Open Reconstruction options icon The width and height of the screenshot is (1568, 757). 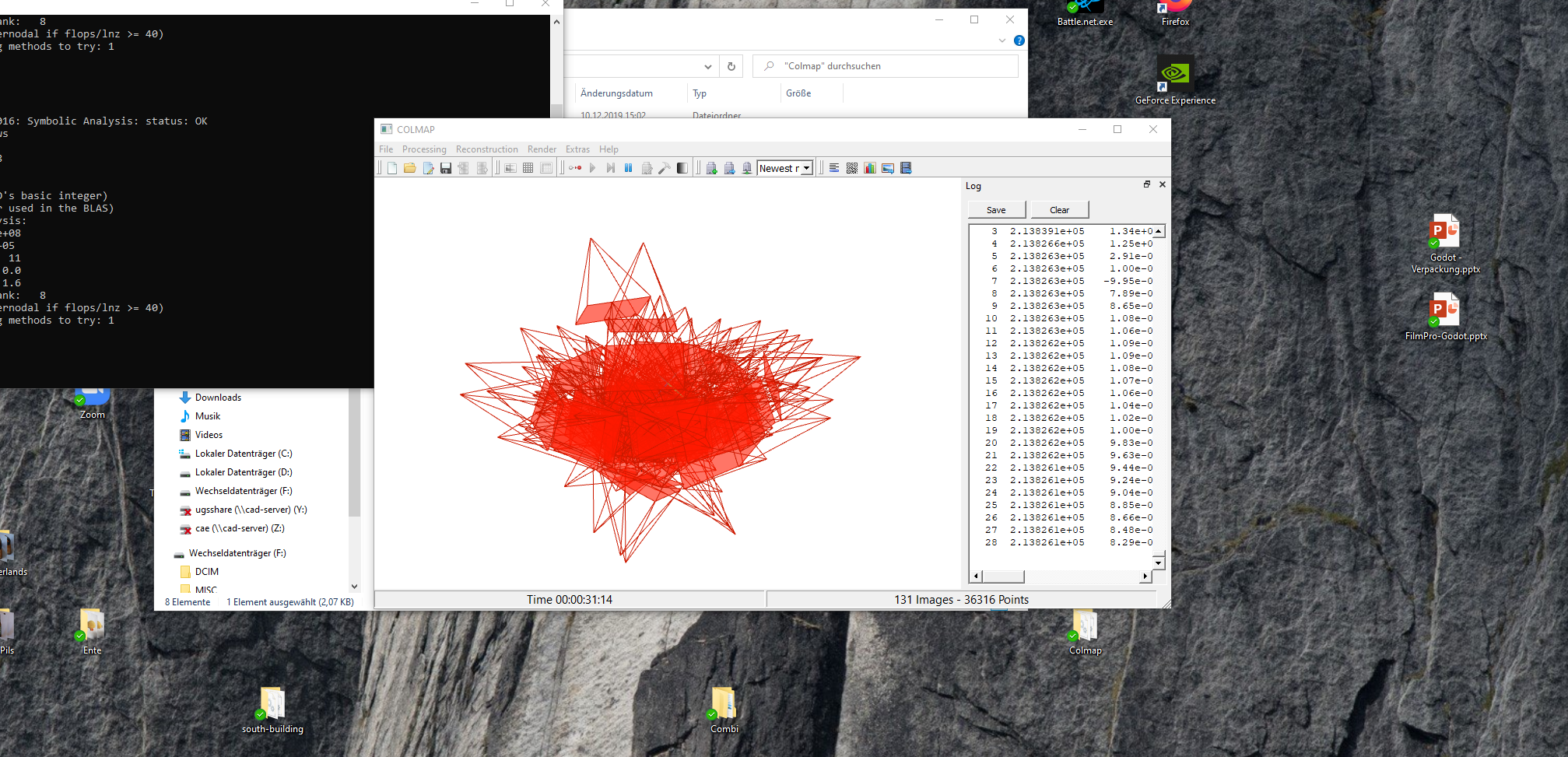[x=647, y=168]
